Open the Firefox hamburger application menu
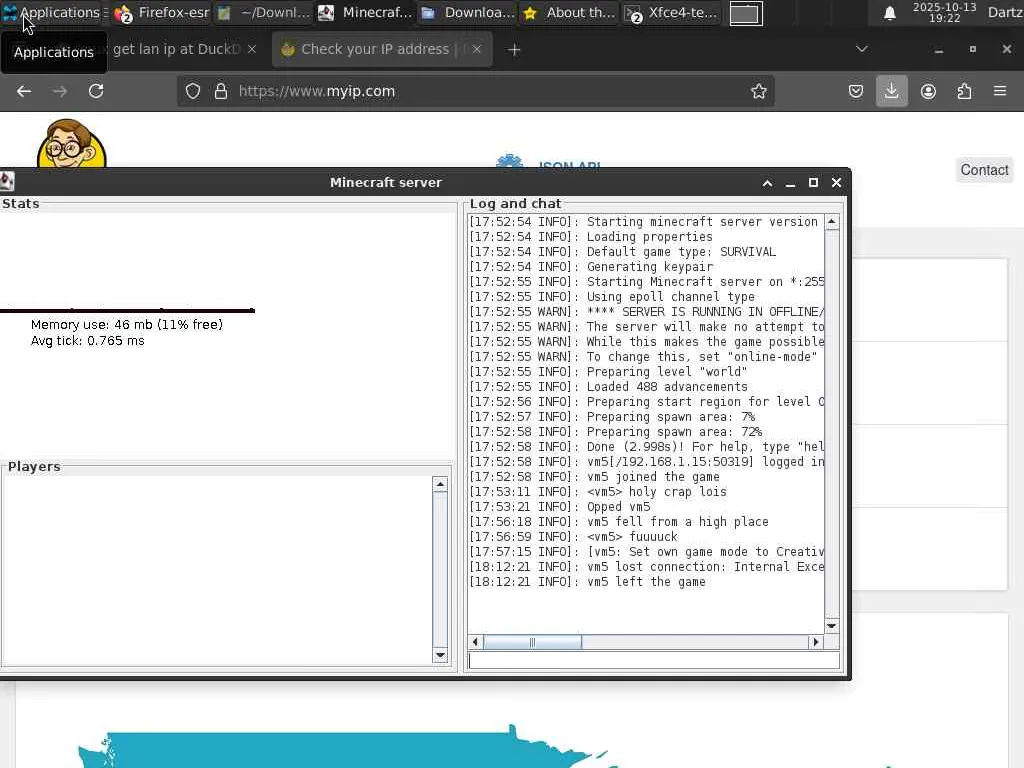This screenshot has width=1024, height=768. 1000,91
